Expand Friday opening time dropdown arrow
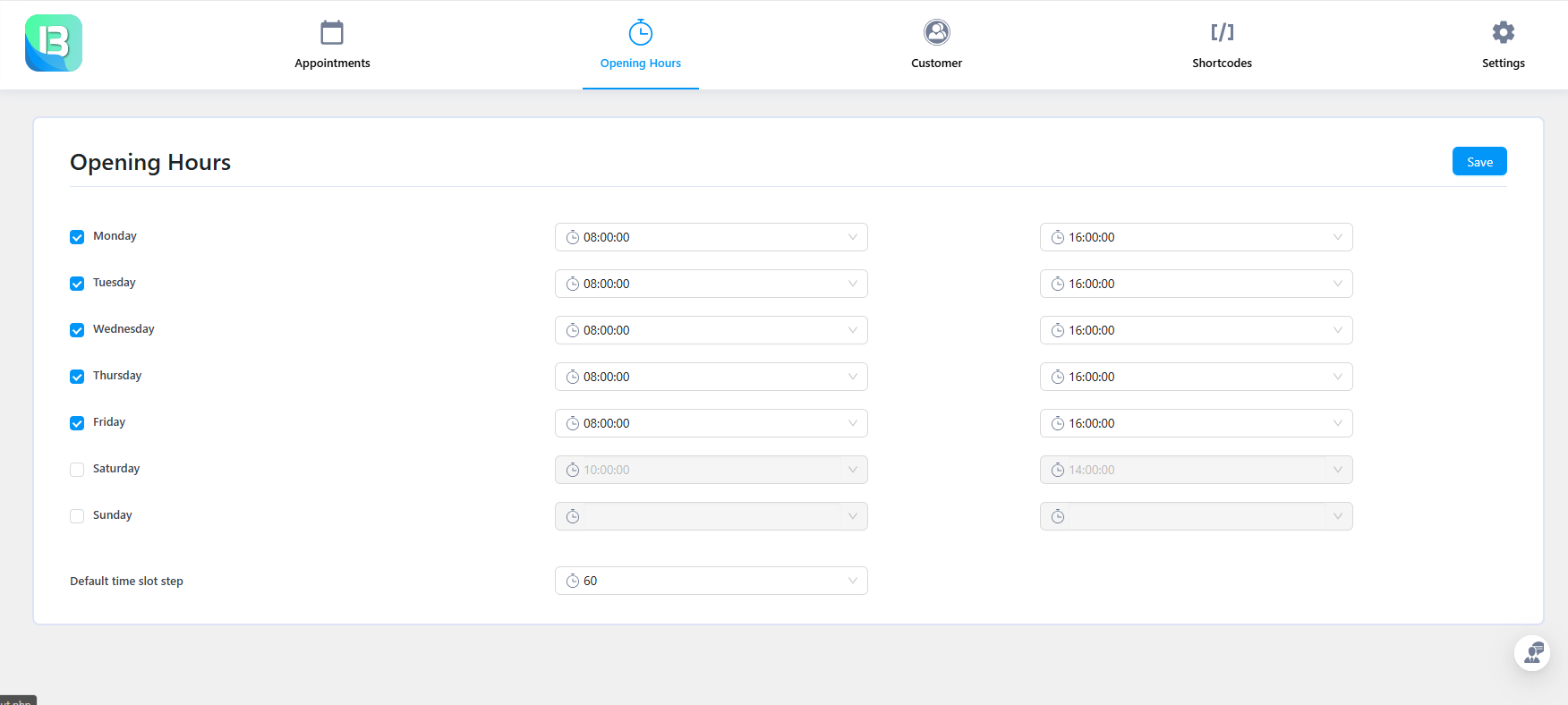 tap(853, 423)
